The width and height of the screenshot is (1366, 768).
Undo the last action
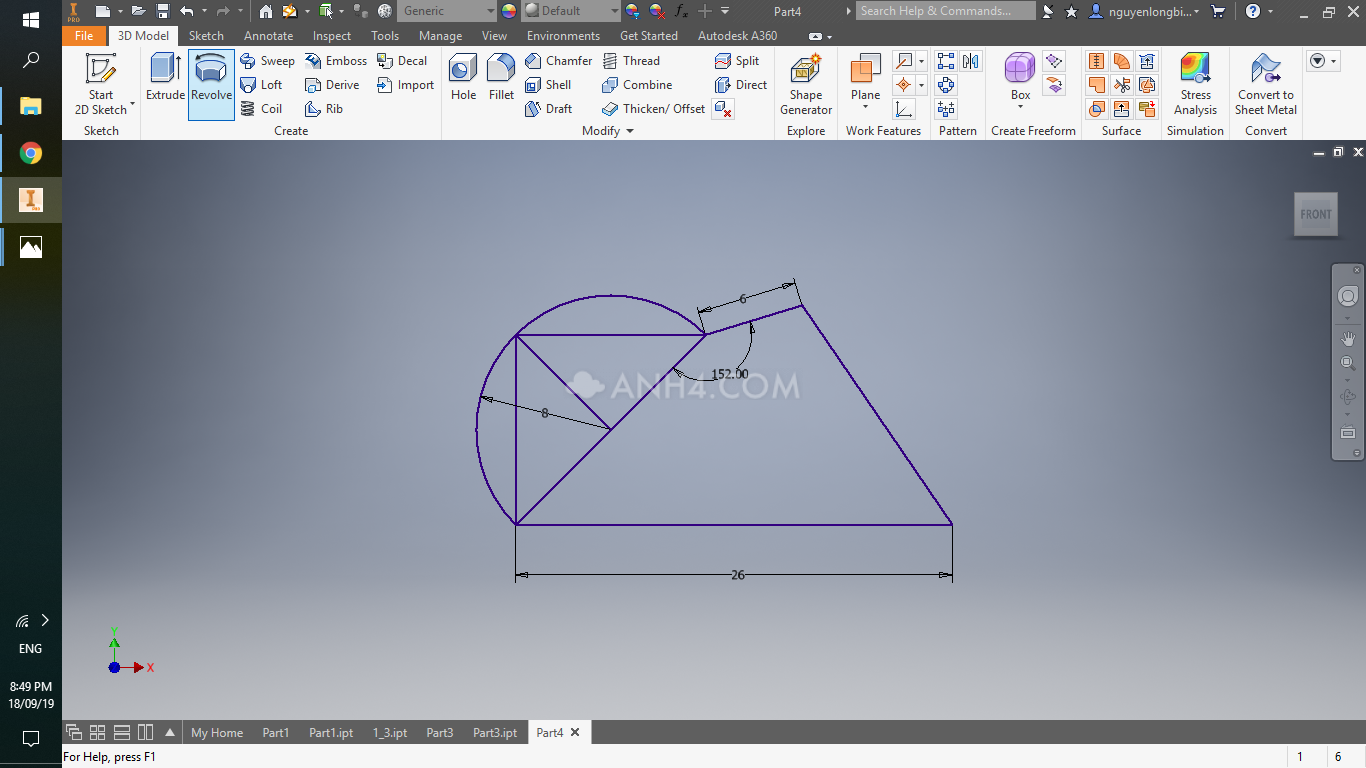(187, 11)
